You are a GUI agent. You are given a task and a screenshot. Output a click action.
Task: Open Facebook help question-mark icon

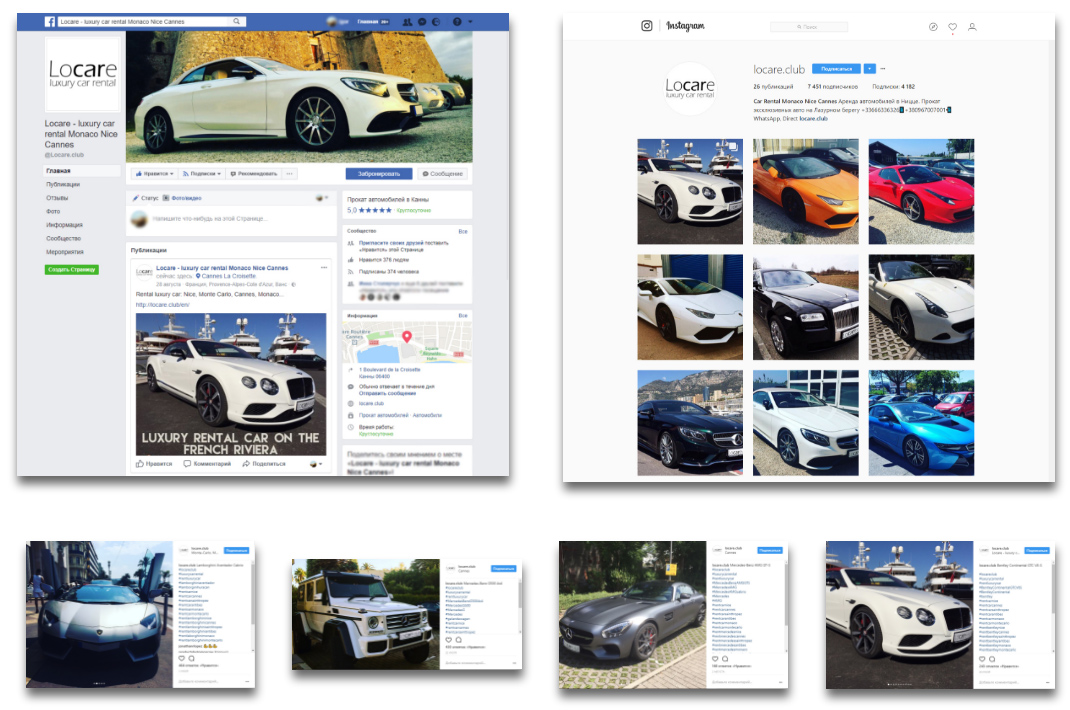[457, 22]
